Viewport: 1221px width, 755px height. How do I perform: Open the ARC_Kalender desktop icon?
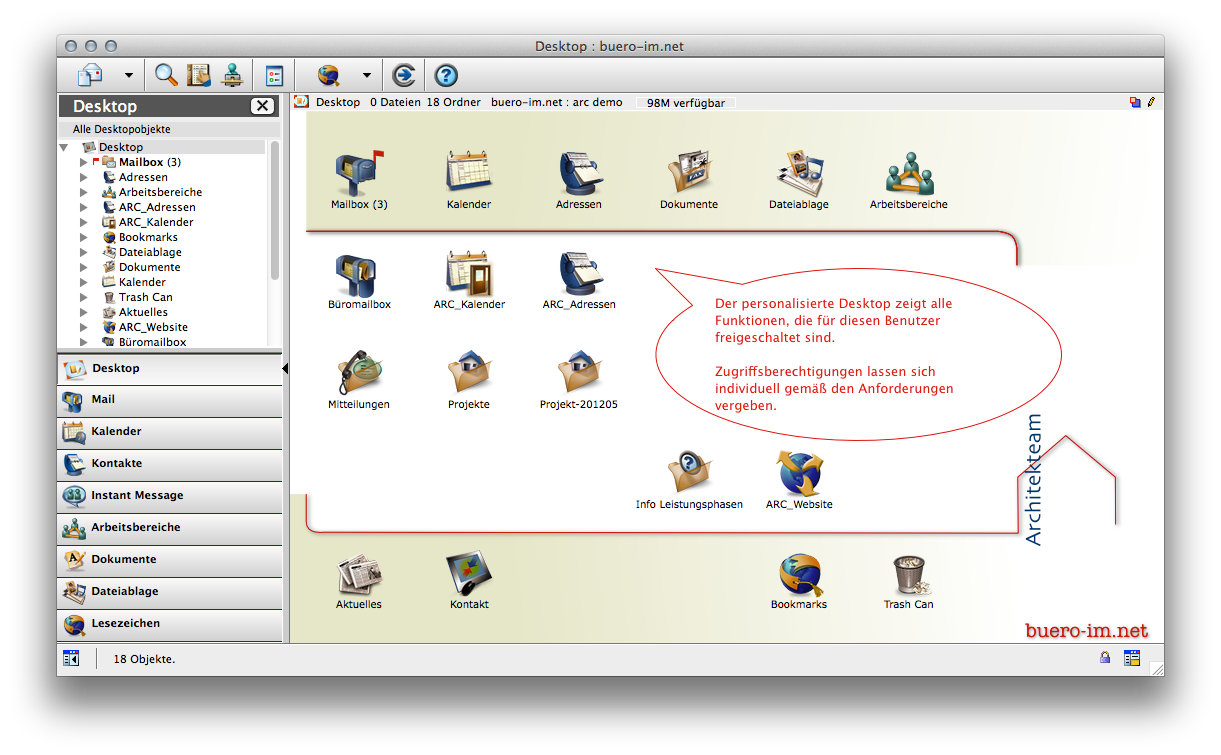pos(469,273)
